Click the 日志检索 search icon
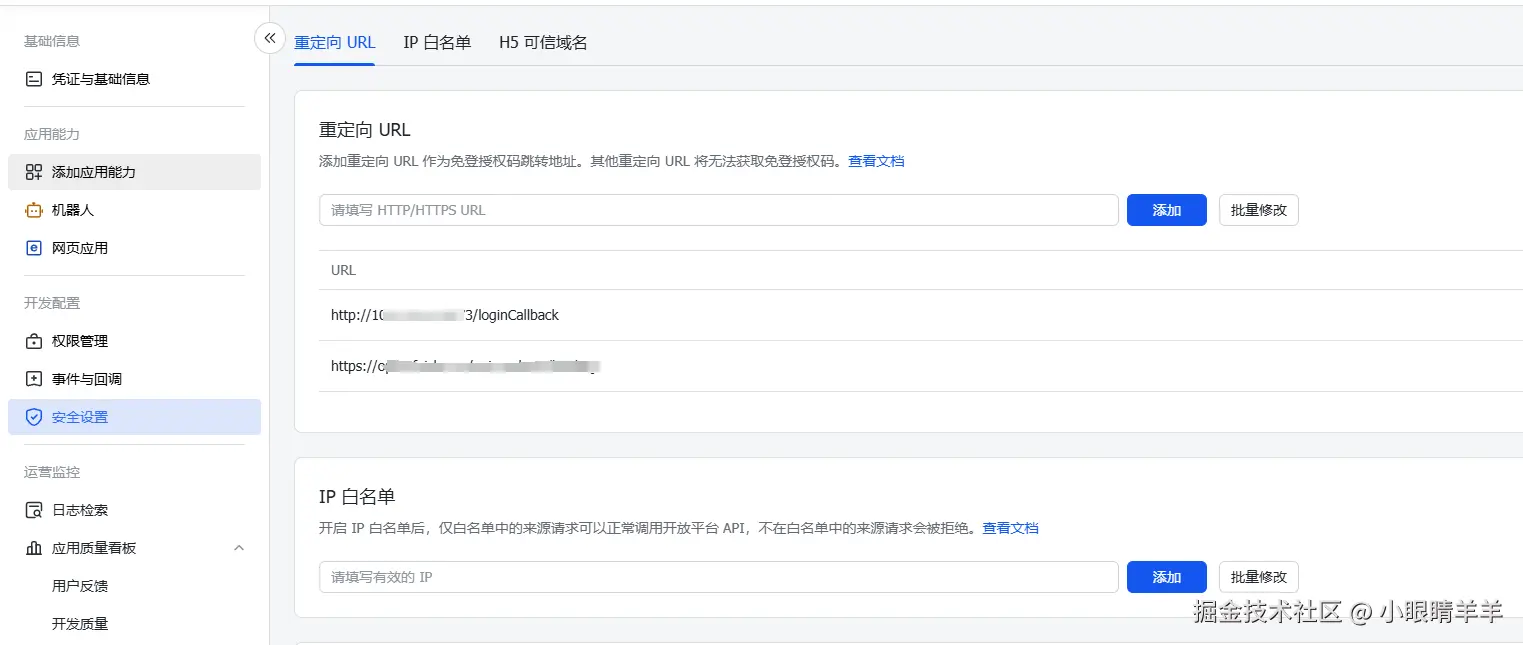 point(34,510)
